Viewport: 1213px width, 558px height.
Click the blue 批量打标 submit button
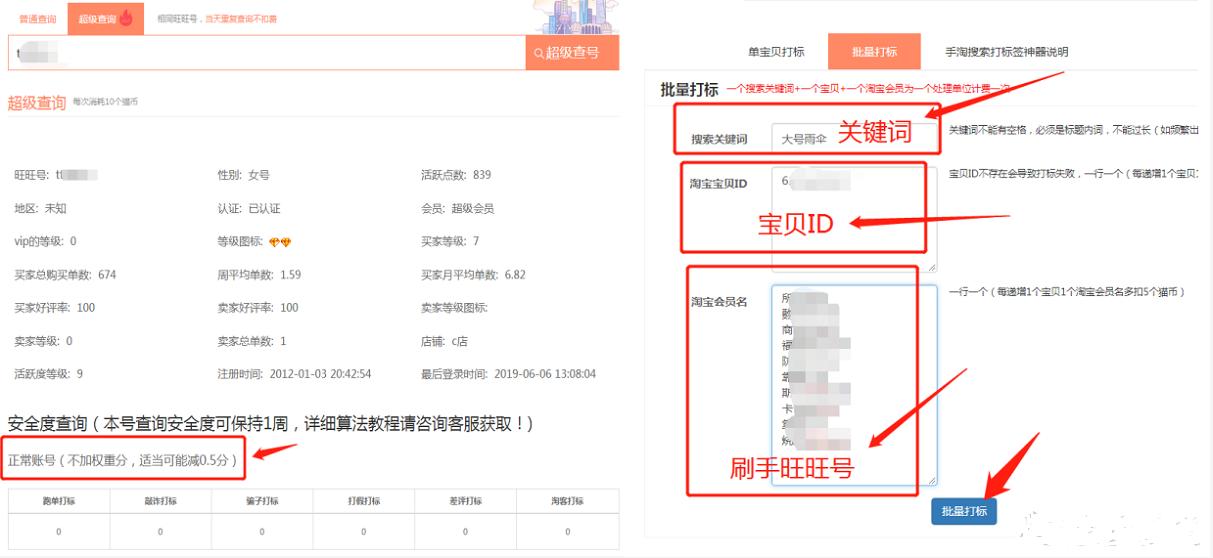pos(964,511)
